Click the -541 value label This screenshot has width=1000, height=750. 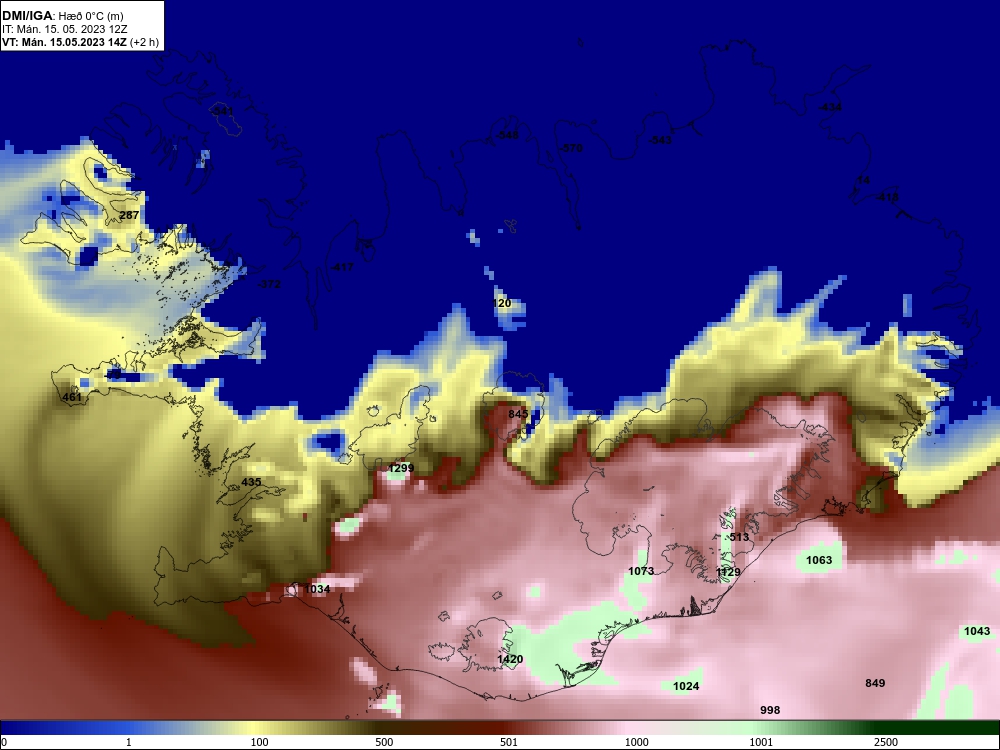point(221,111)
